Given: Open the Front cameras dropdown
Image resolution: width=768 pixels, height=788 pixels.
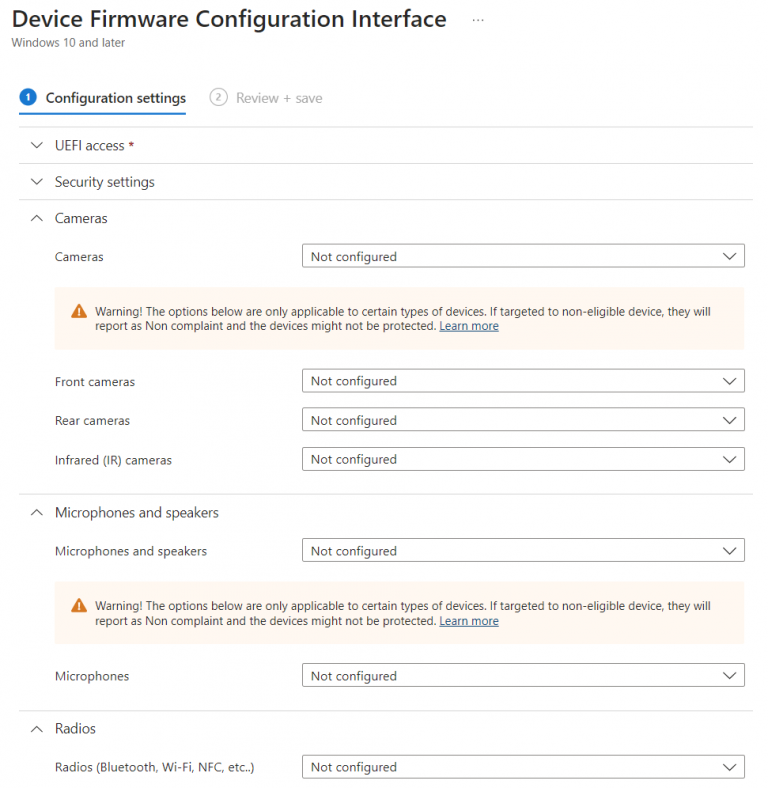Looking at the screenshot, I should (523, 381).
